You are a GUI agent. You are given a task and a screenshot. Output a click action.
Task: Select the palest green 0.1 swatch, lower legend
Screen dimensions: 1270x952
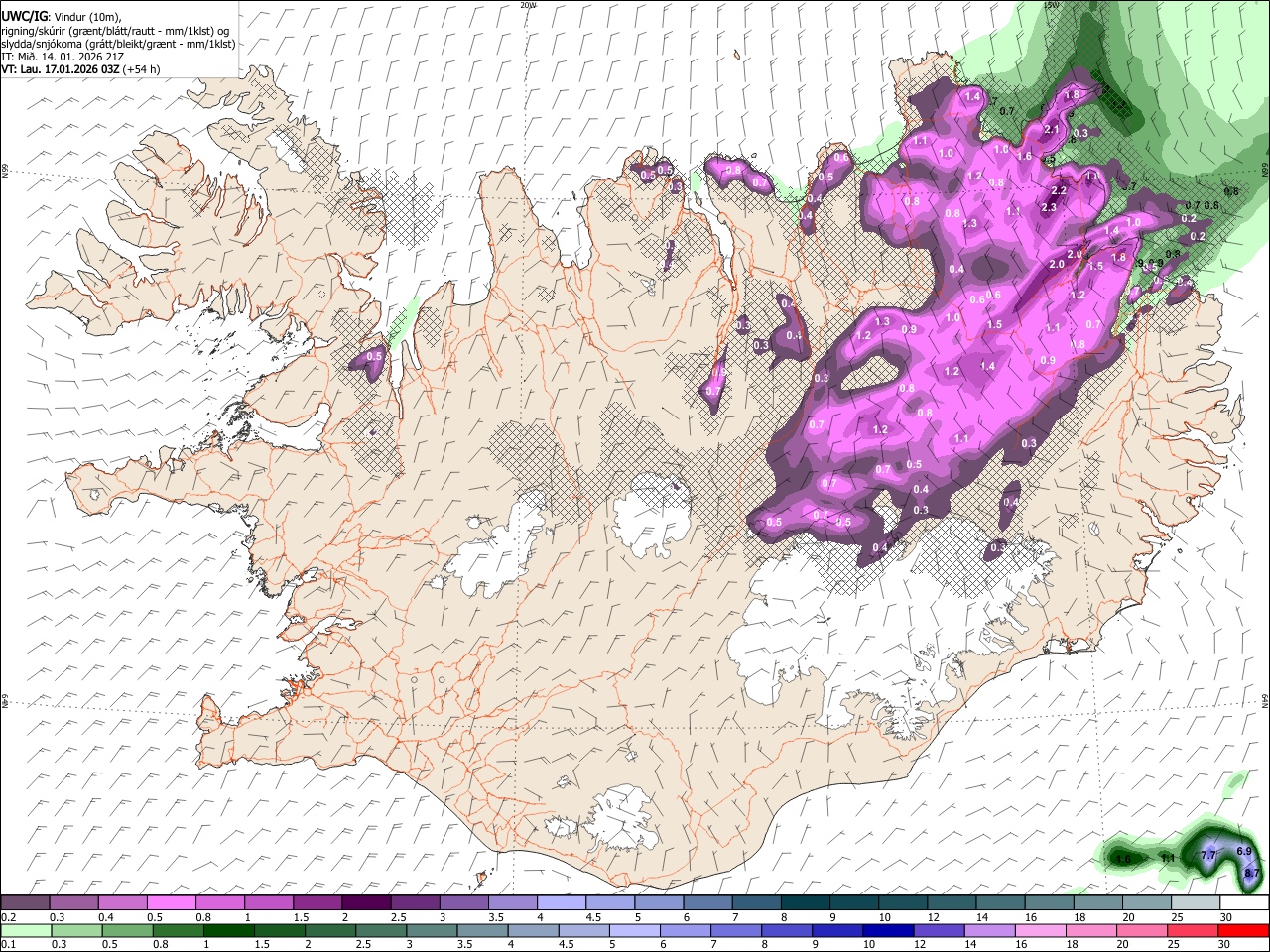point(25,931)
